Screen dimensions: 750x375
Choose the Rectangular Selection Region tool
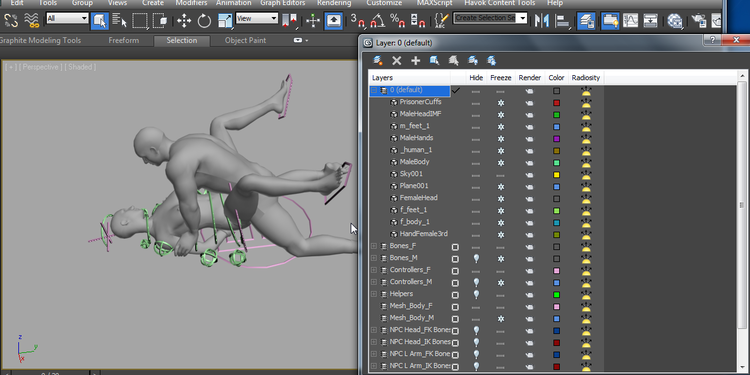pos(140,21)
